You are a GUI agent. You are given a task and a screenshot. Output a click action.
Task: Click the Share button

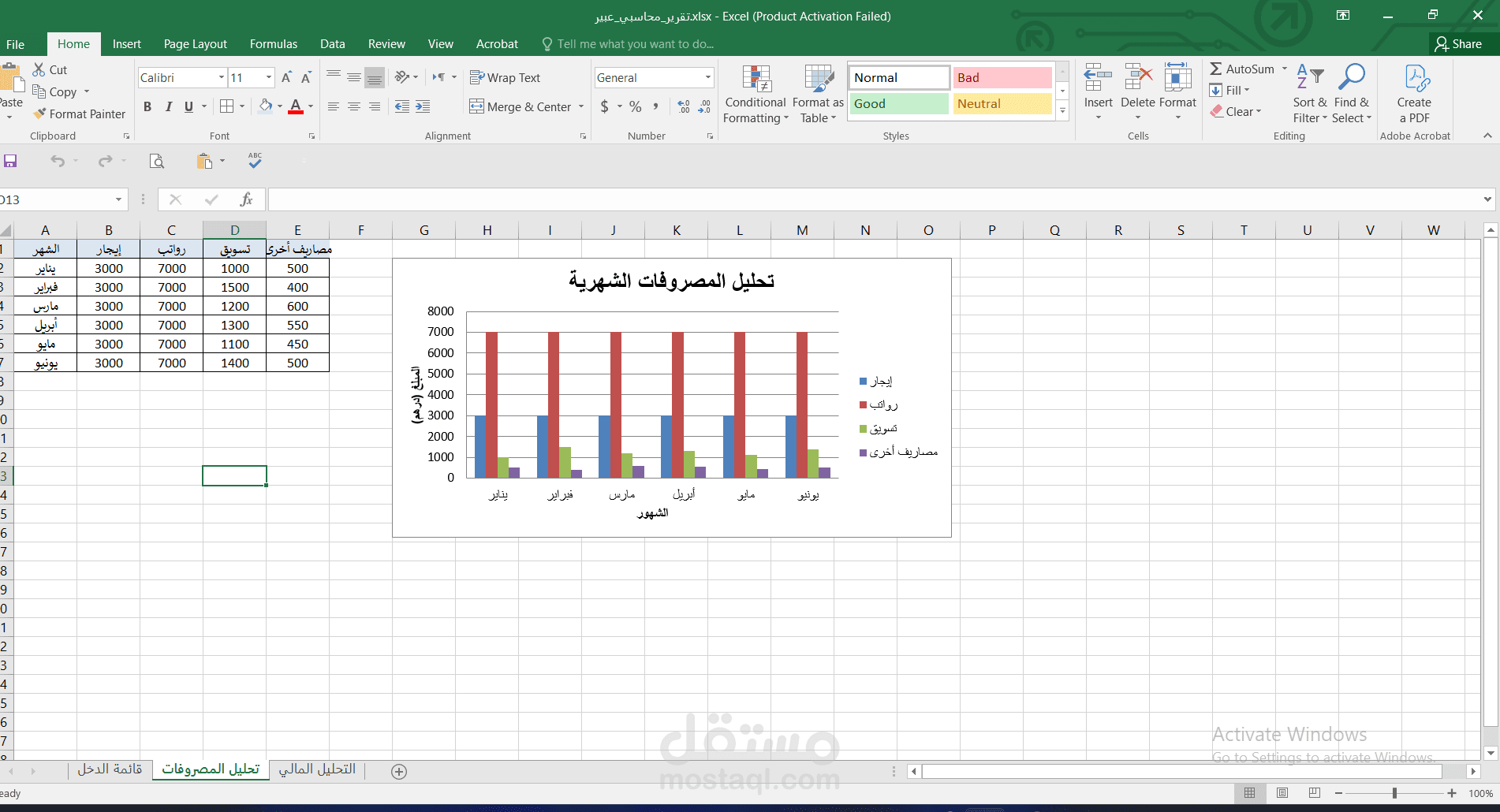[x=1458, y=44]
